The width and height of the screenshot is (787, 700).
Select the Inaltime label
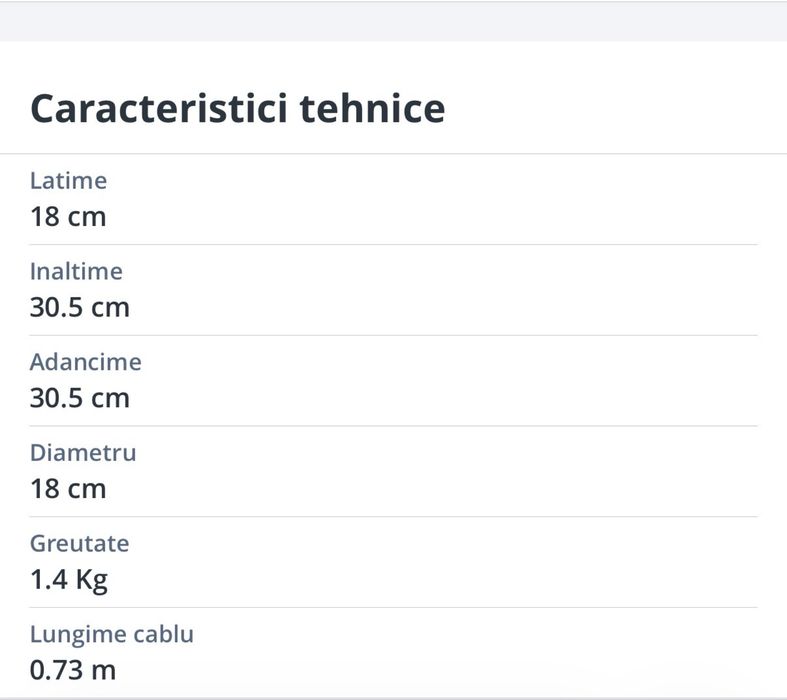click(x=76, y=271)
